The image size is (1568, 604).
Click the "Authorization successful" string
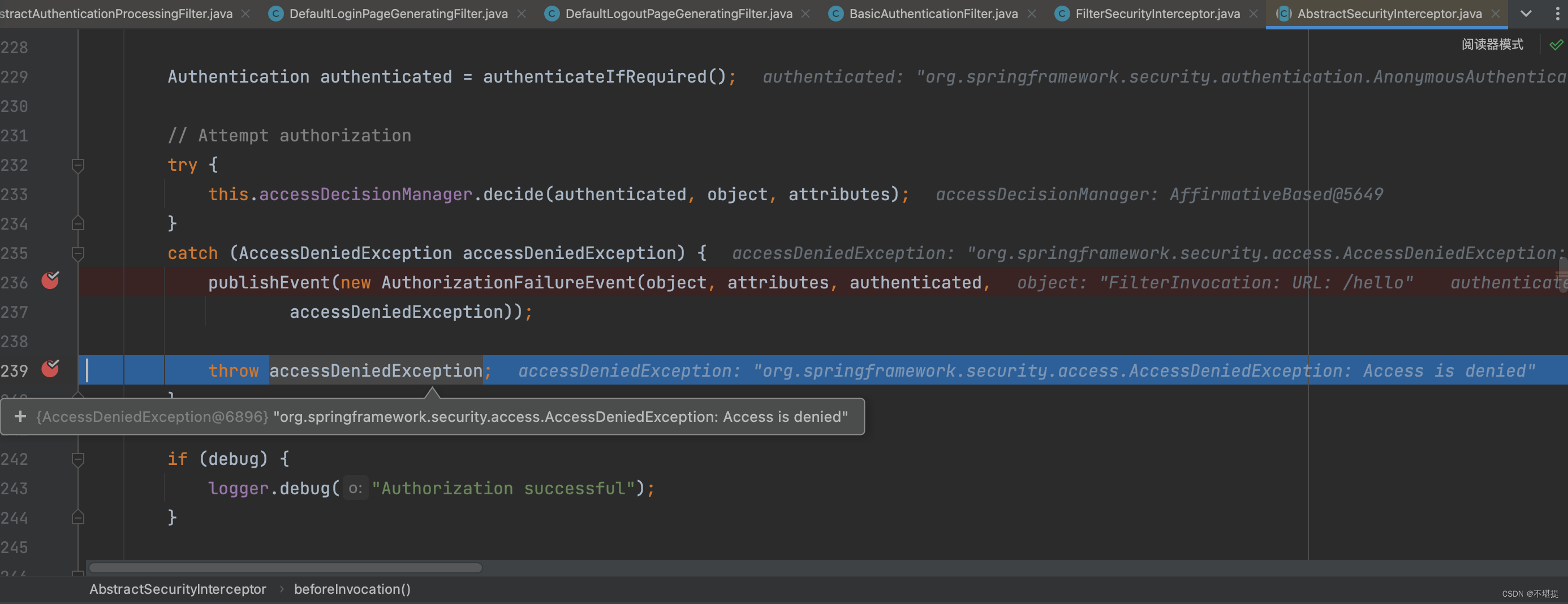(x=503, y=488)
